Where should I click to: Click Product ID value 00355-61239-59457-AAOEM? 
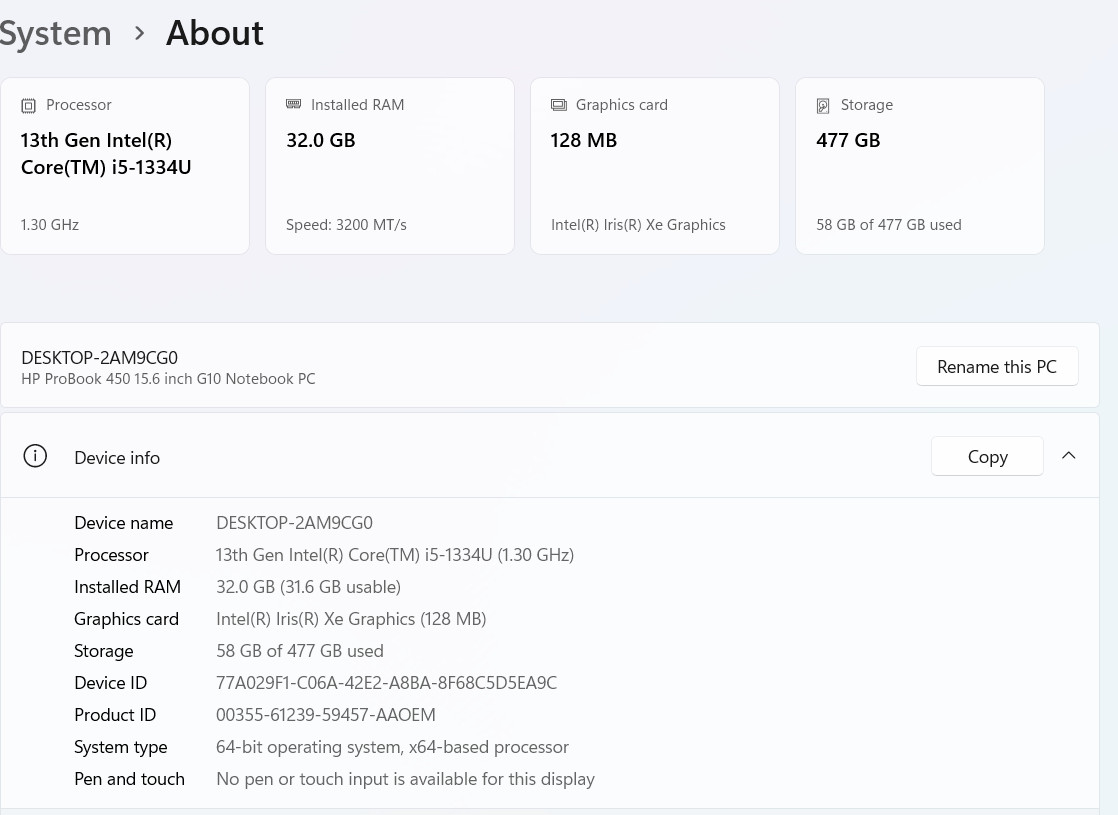point(326,715)
